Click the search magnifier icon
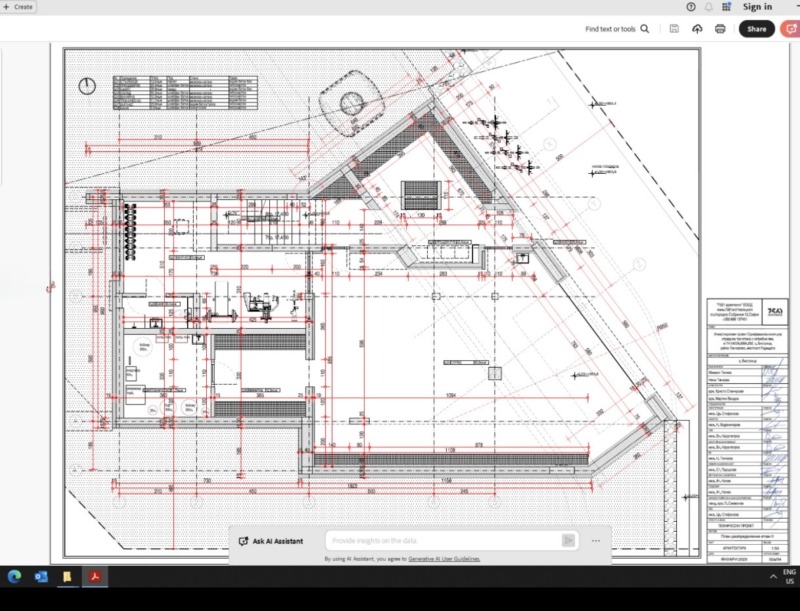The width and height of the screenshot is (800, 611). point(645,29)
